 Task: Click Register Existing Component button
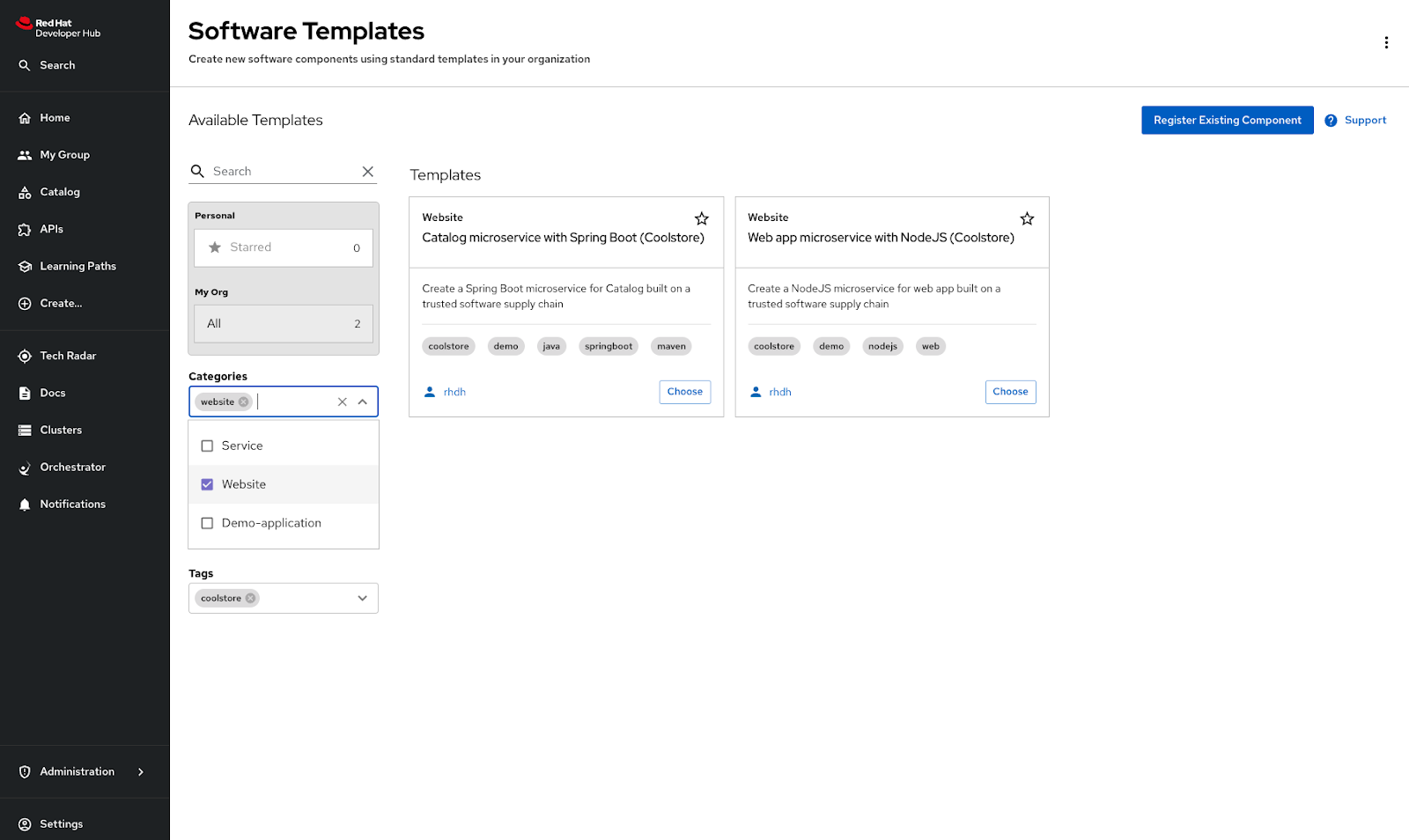(x=1227, y=121)
